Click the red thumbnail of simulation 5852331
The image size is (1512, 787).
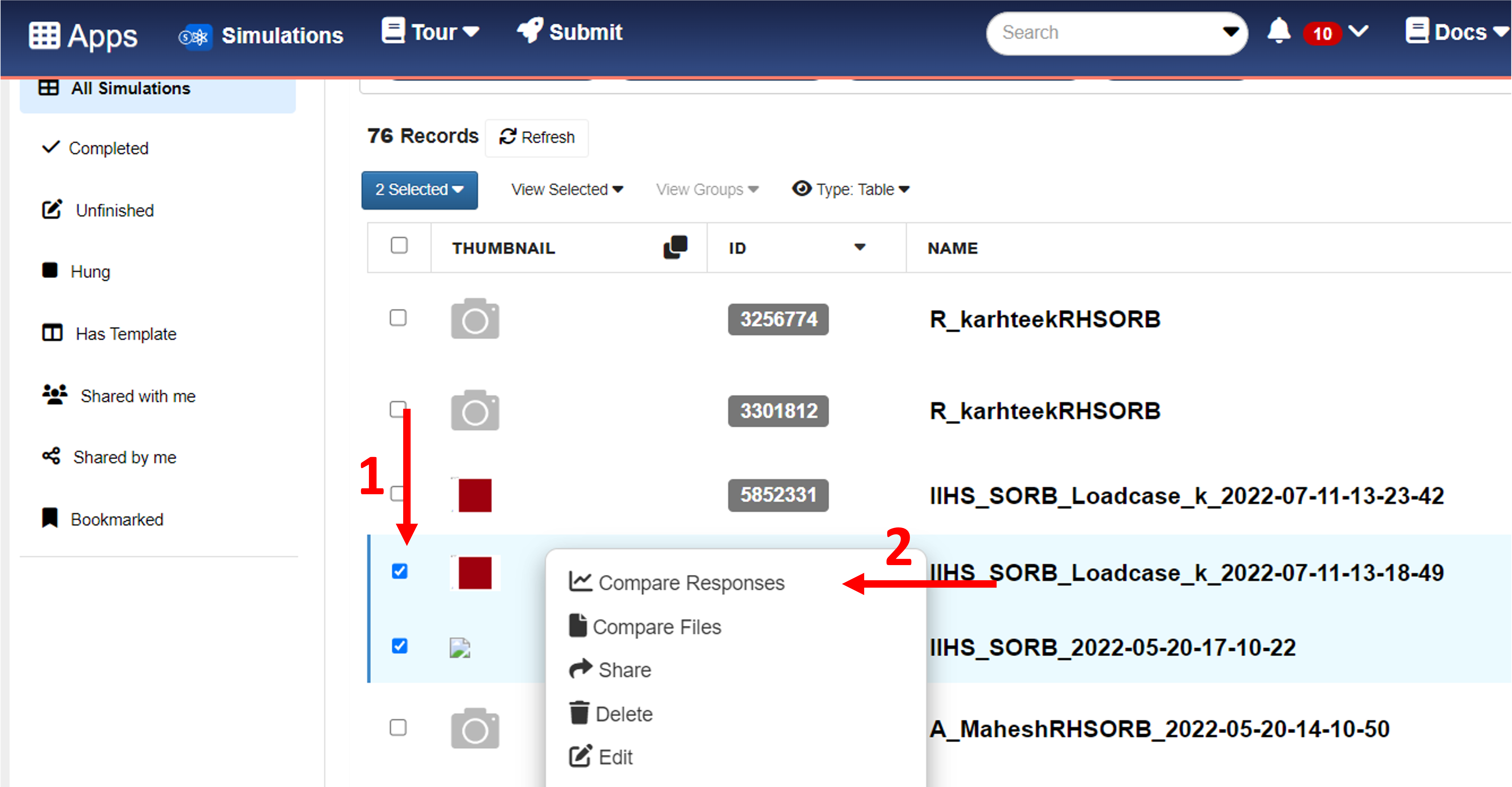point(475,495)
